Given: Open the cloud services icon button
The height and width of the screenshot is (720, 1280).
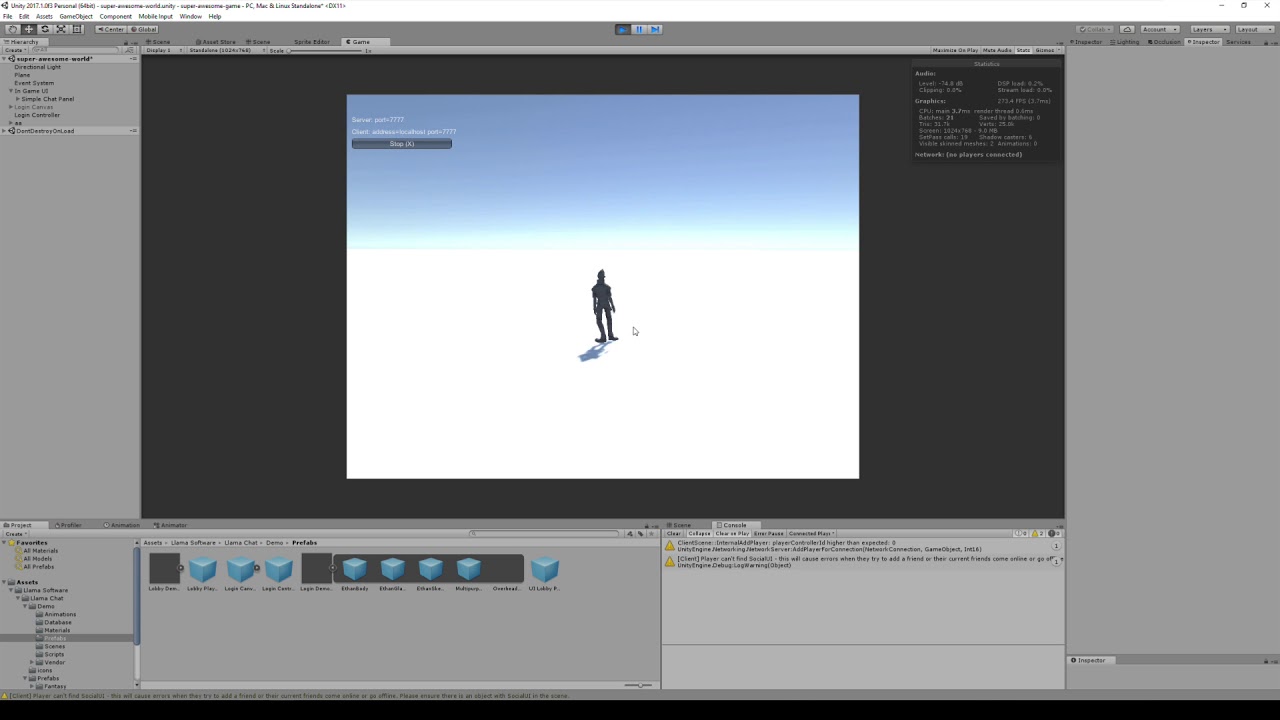Looking at the screenshot, I should tap(1127, 29).
